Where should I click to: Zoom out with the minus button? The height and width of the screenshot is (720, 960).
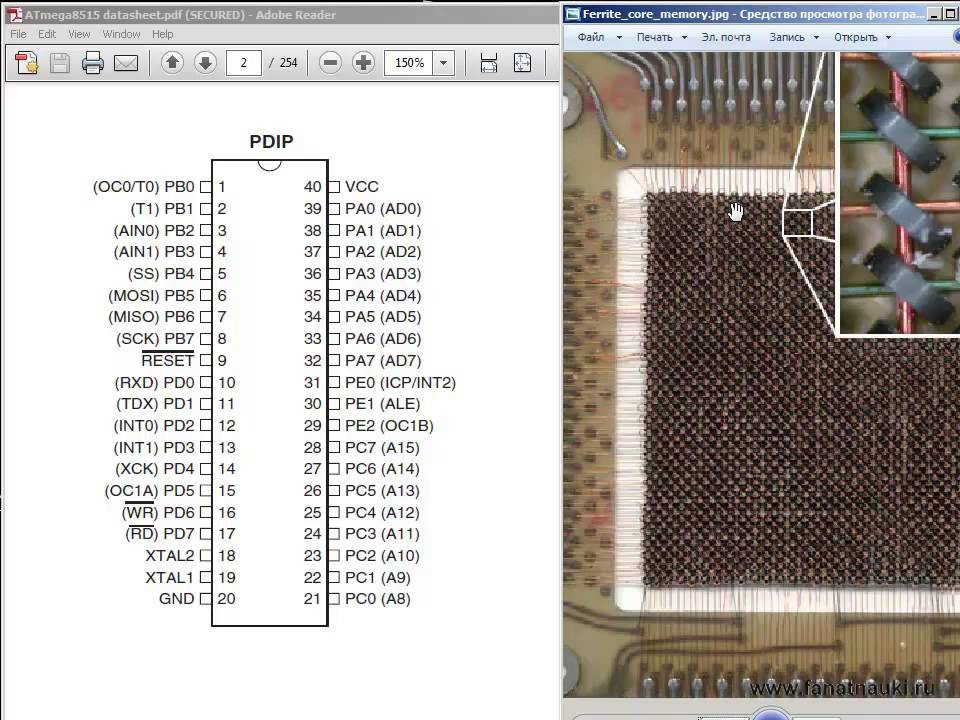[x=330, y=62]
